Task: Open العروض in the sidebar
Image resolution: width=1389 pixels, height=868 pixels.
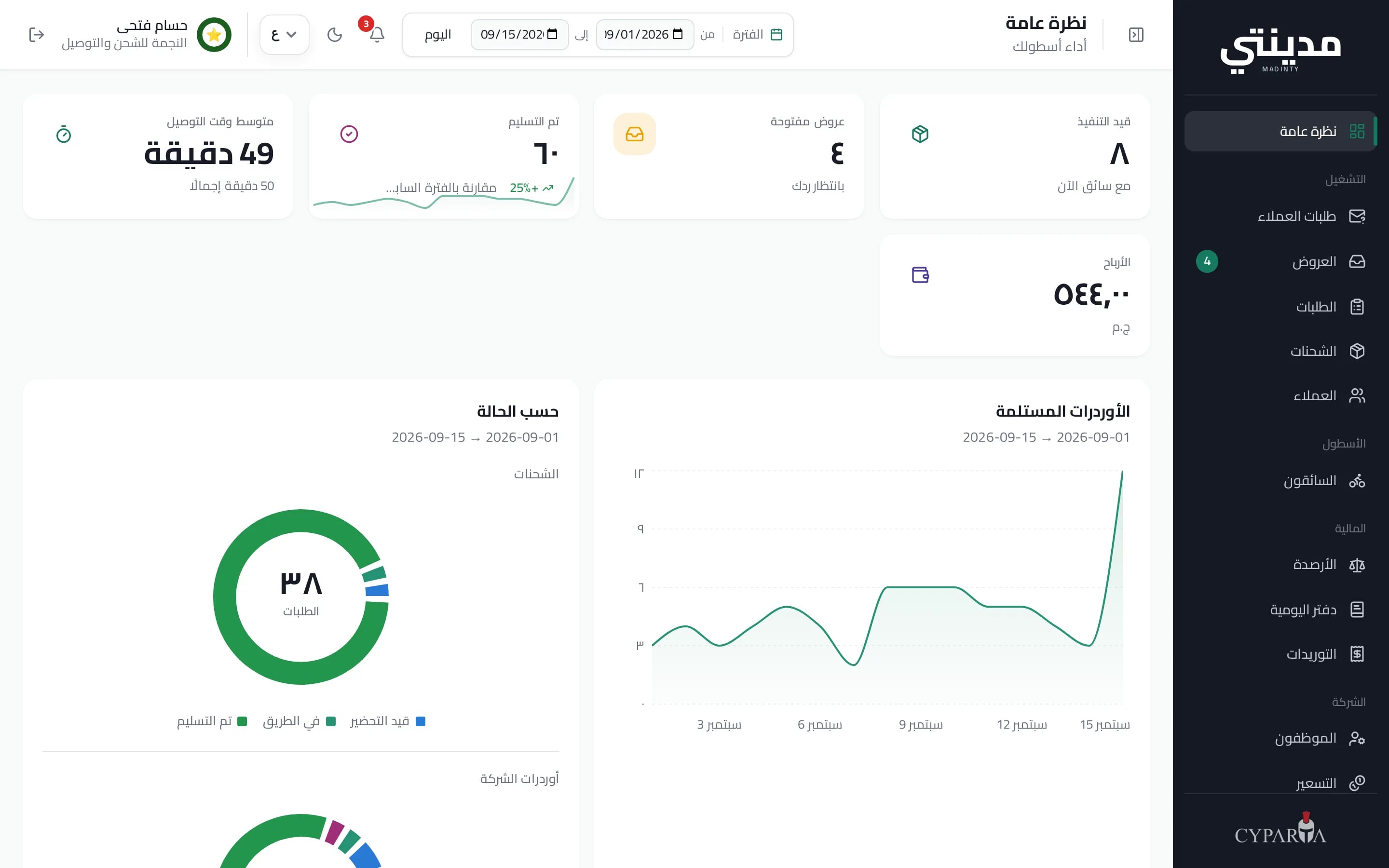Action: [x=1280, y=262]
